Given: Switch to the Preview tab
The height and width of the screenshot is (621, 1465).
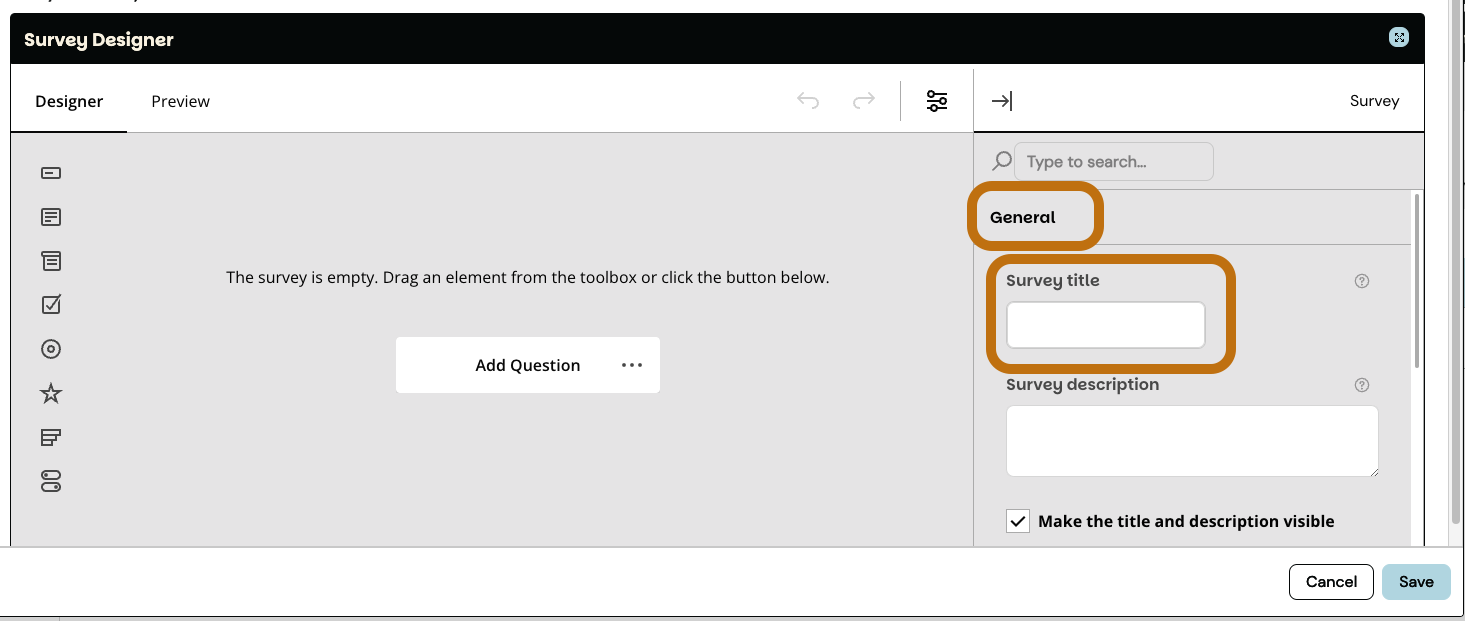Looking at the screenshot, I should [x=180, y=101].
